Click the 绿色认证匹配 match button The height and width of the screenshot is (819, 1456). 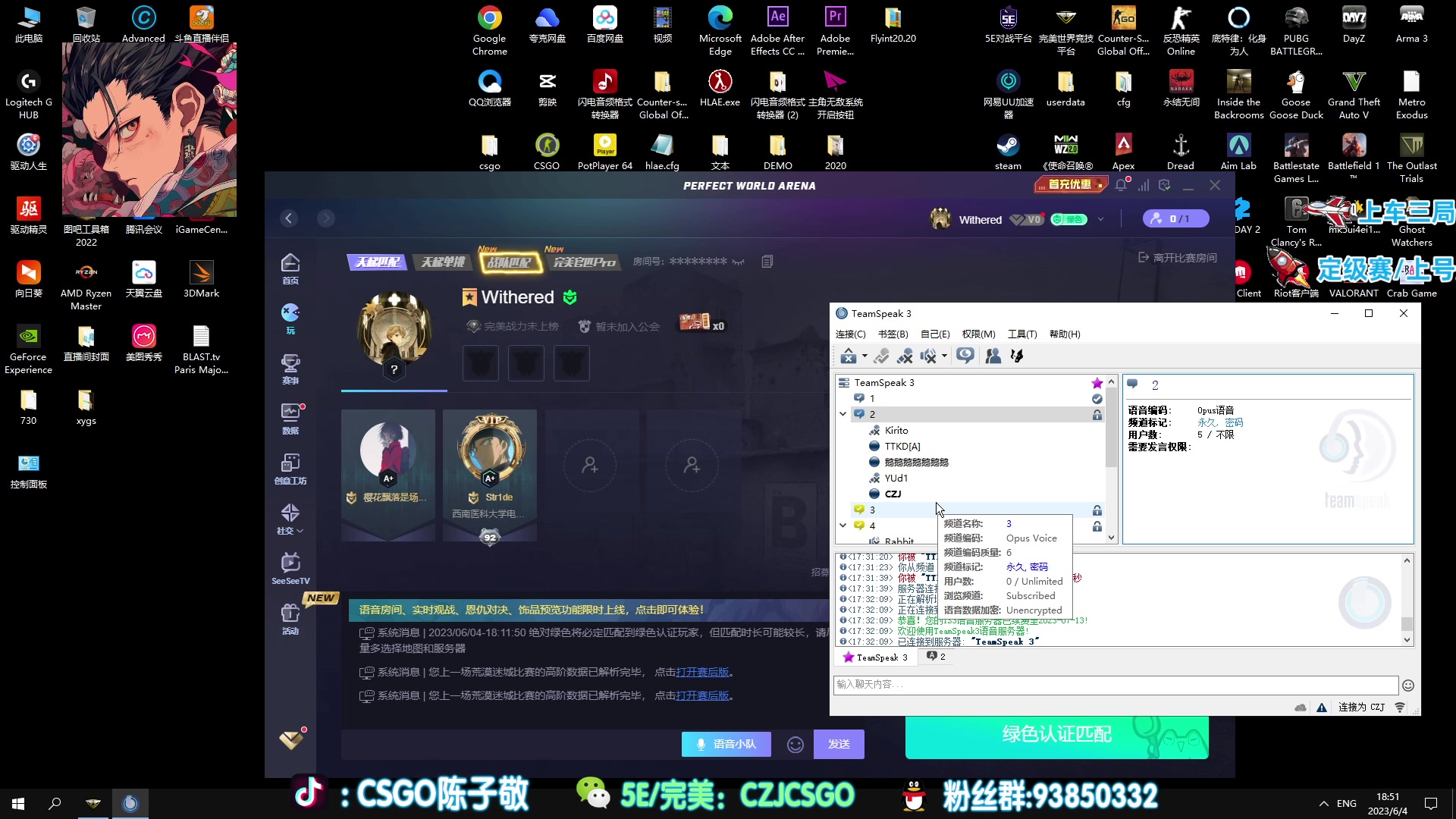pos(1056,734)
